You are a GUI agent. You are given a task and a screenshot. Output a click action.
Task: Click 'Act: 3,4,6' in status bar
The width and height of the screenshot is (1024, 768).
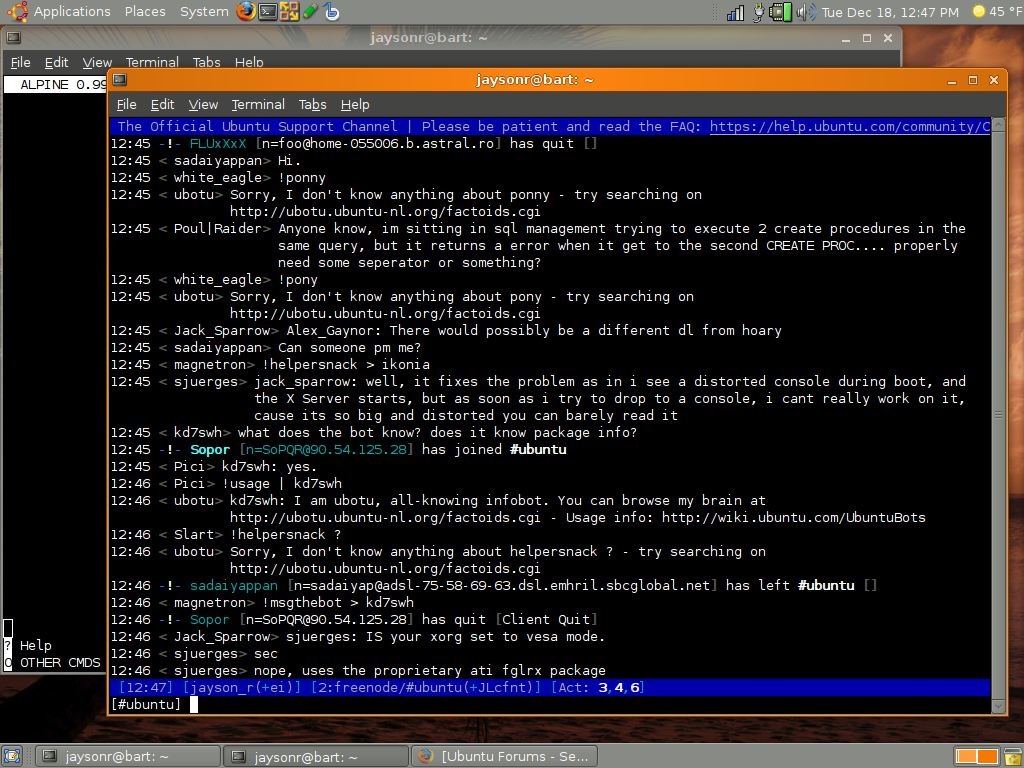(598, 687)
